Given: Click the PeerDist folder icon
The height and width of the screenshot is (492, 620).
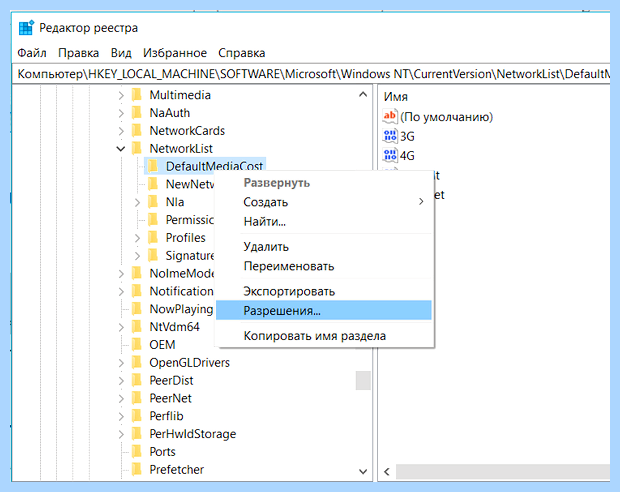Looking at the screenshot, I should tap(137, 380).
